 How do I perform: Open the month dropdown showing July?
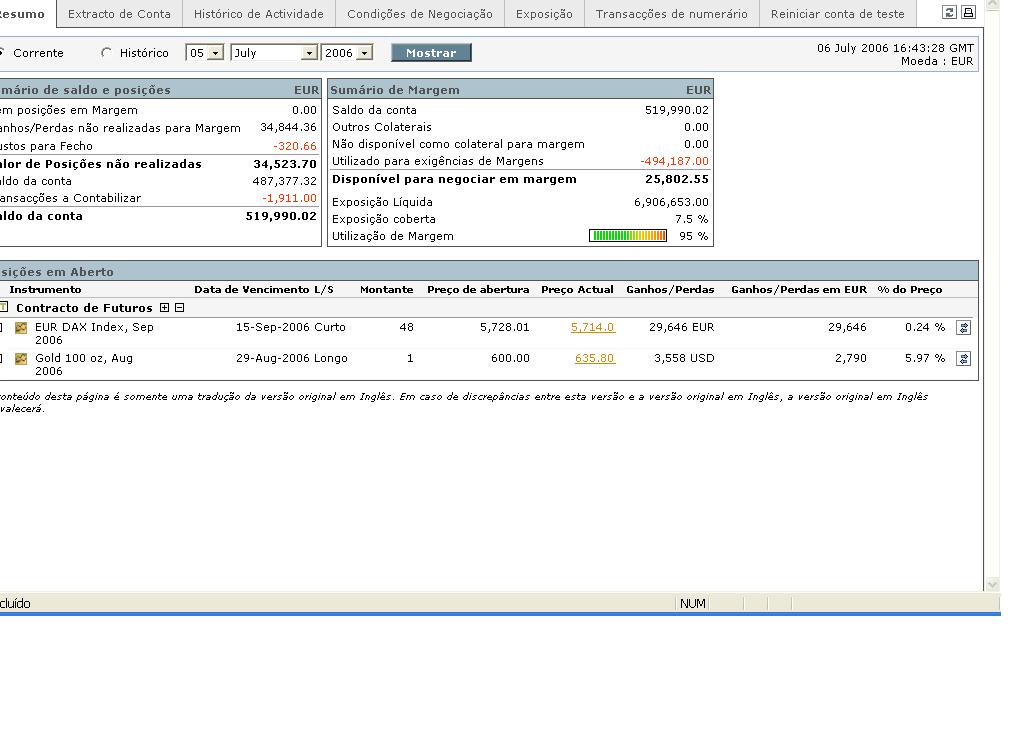(309, 53)
